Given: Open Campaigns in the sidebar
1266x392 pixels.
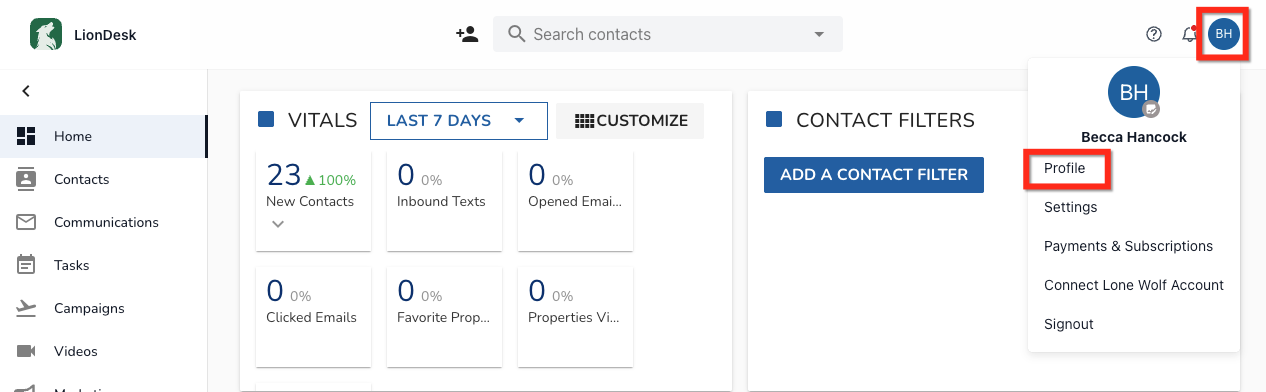Looking at the screenshot, I should (103, 308).
